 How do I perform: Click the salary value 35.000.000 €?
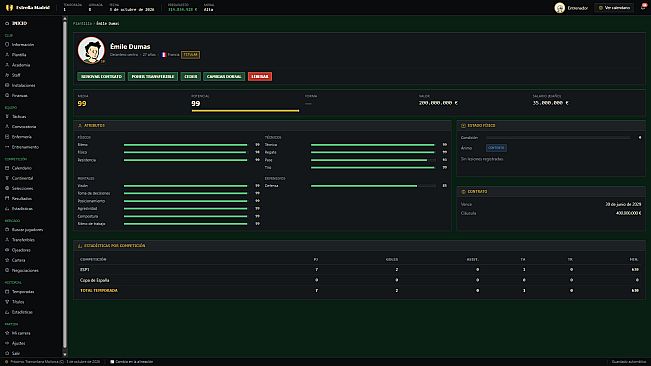pos(551,103)
